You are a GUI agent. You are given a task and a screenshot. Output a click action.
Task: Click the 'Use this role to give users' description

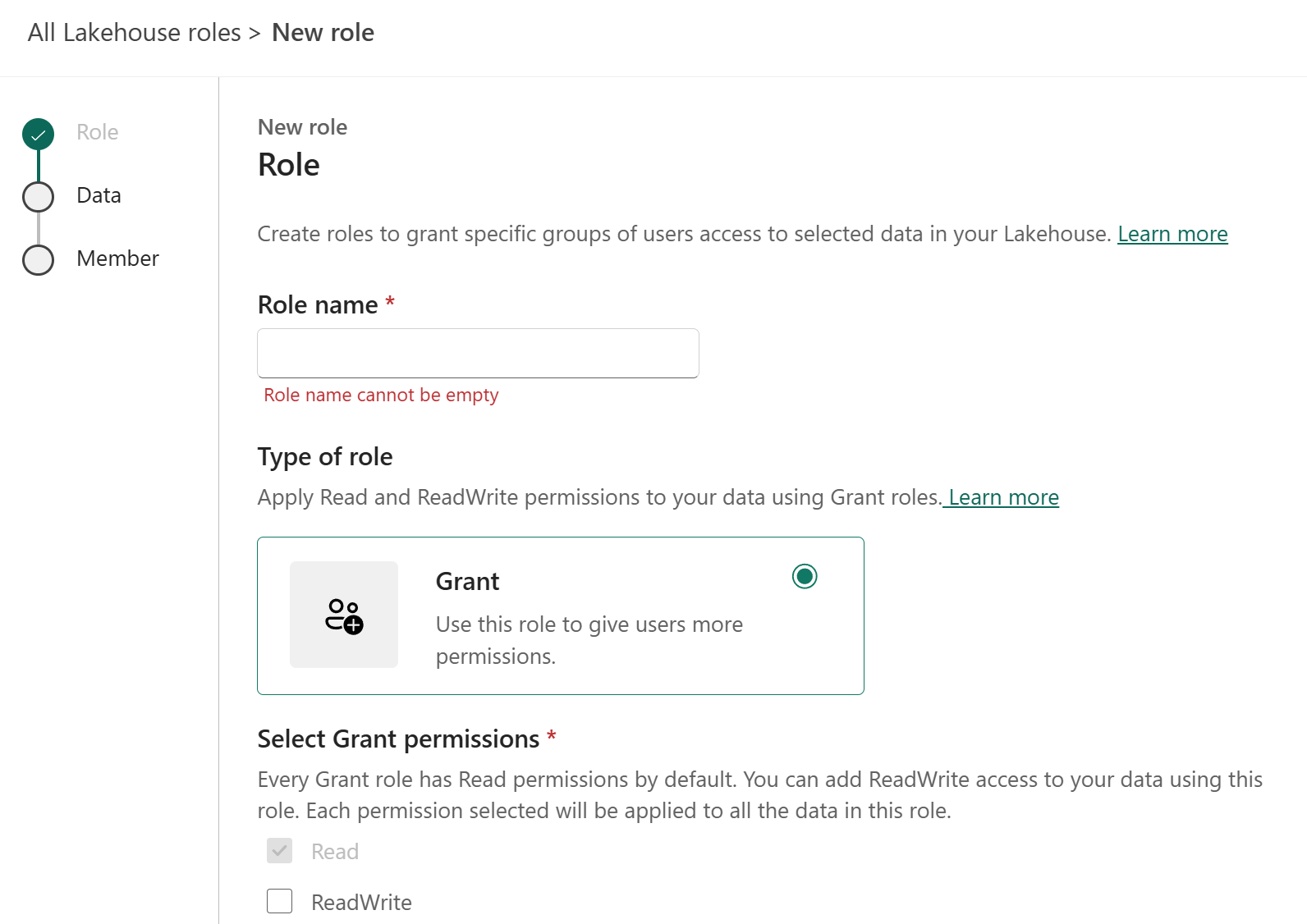pos(589,641)
